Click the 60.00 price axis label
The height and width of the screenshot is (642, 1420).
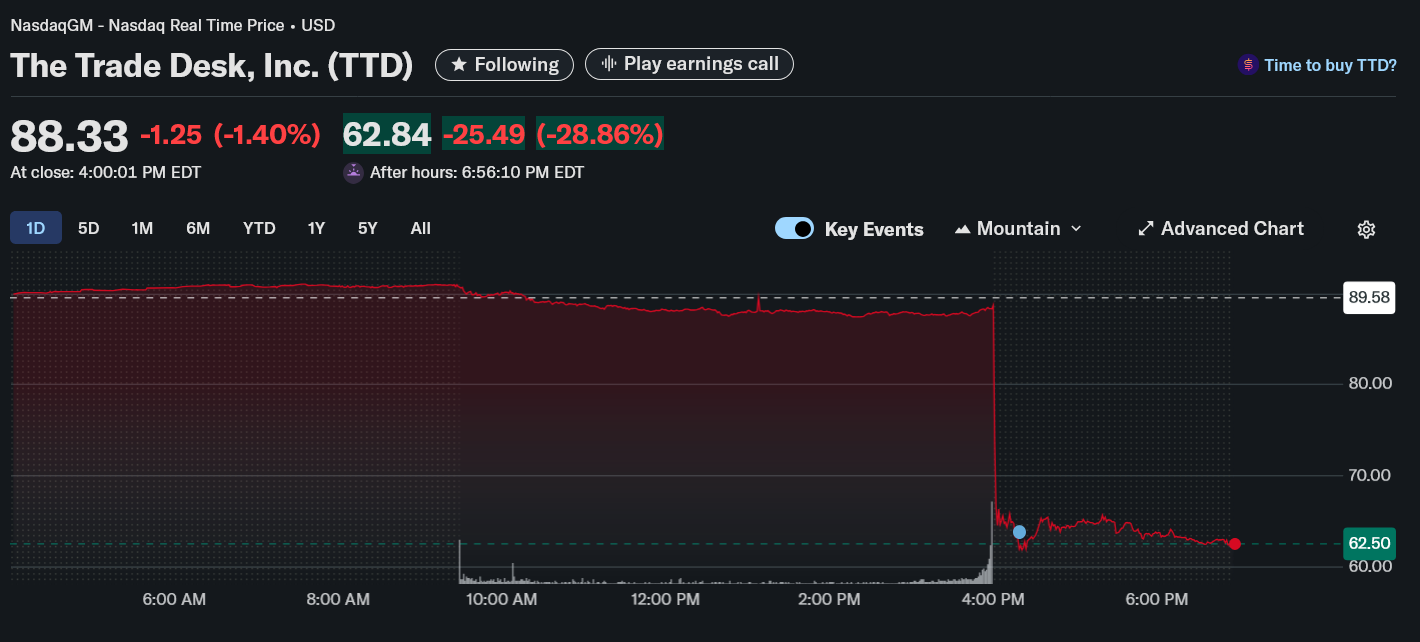[x=1369, y=567]
